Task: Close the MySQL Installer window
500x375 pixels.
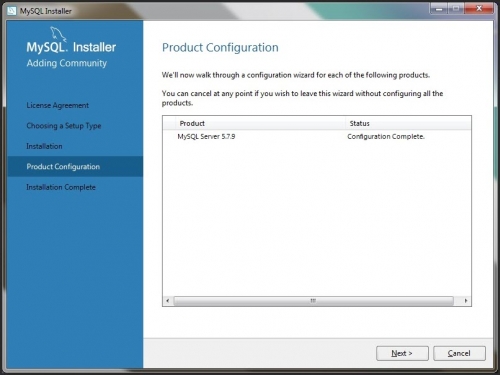Action: click(479, 9)
